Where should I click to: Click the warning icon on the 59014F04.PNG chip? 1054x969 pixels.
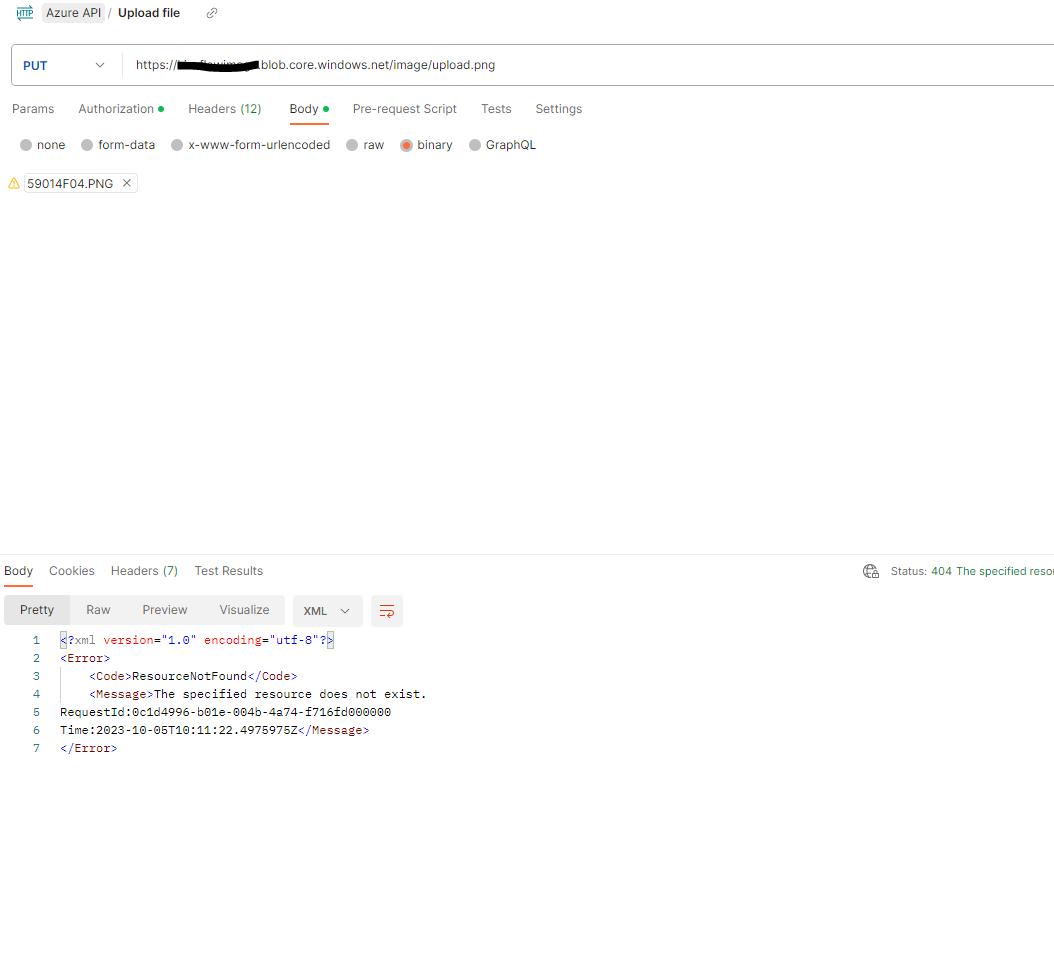point(14,183)
